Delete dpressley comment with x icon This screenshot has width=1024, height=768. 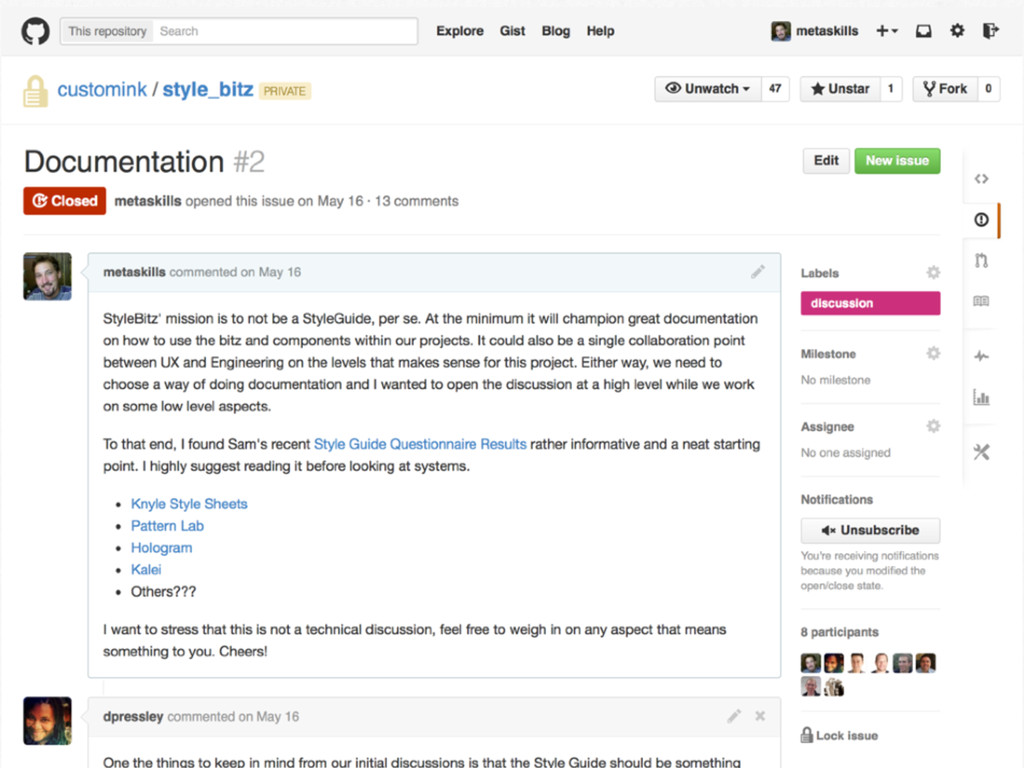[760, 716]
